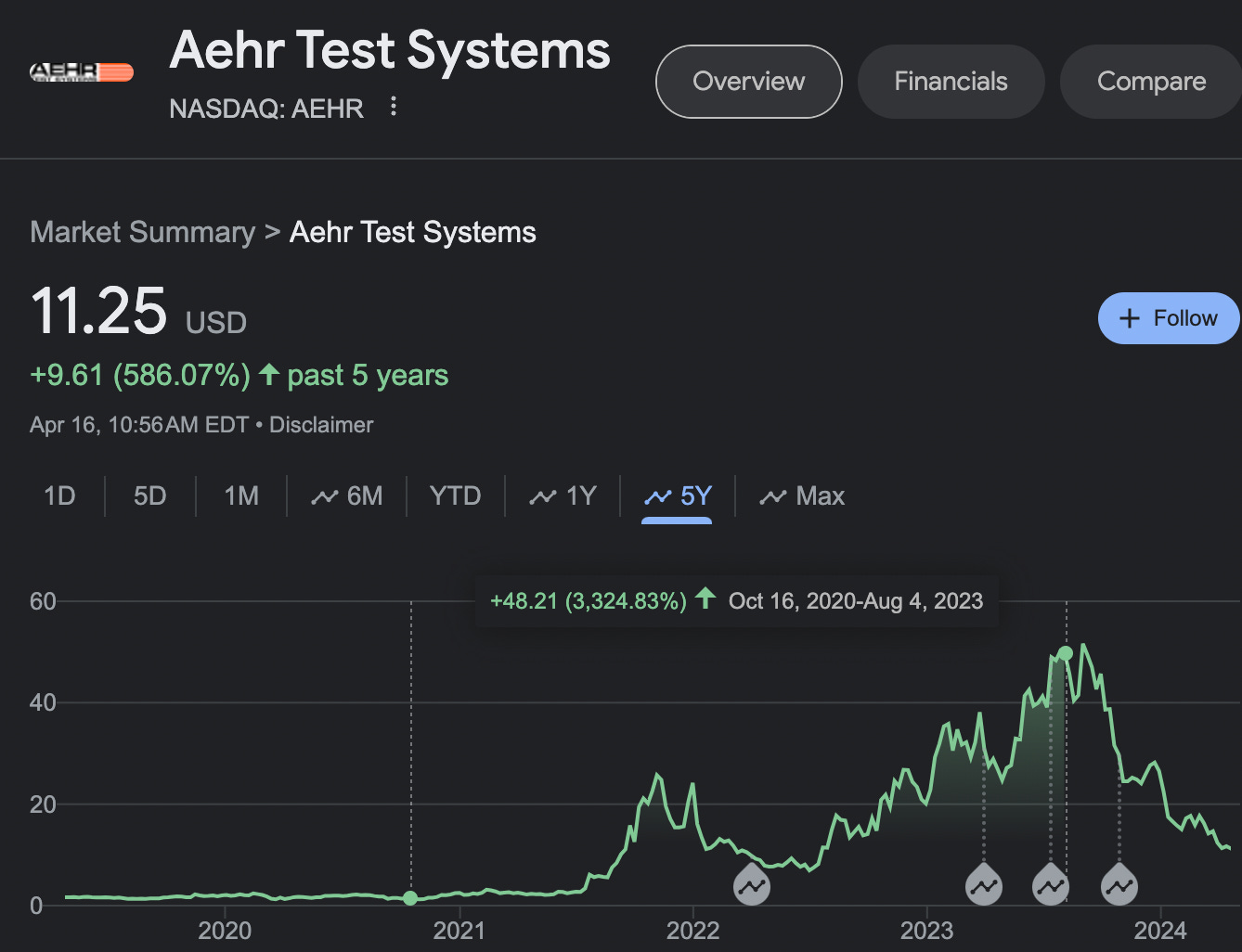Click the 2023 x-axis label

click(x=926, y=931)
